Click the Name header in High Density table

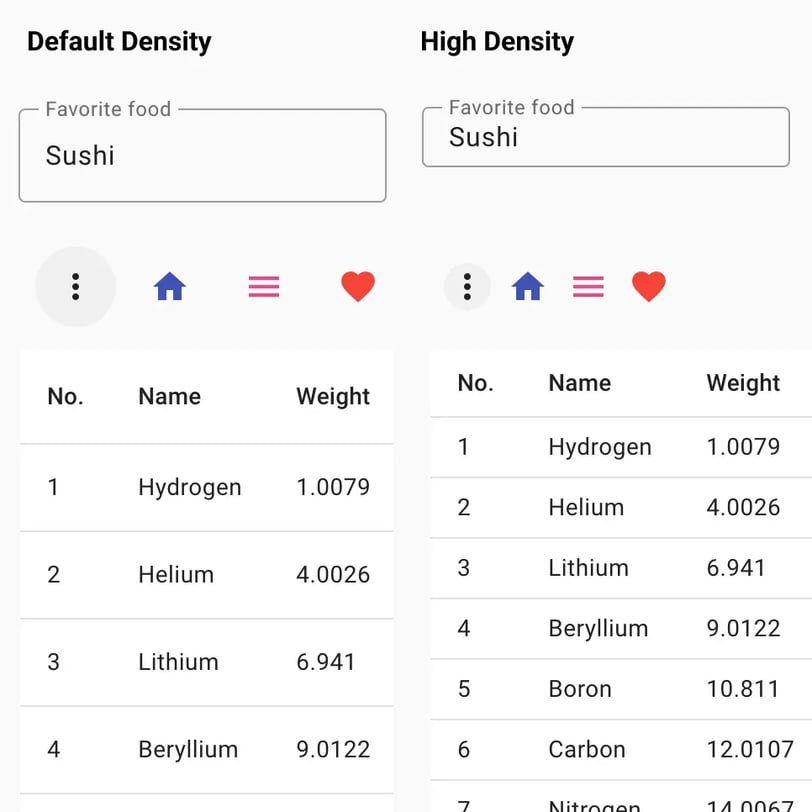point(580,383)
